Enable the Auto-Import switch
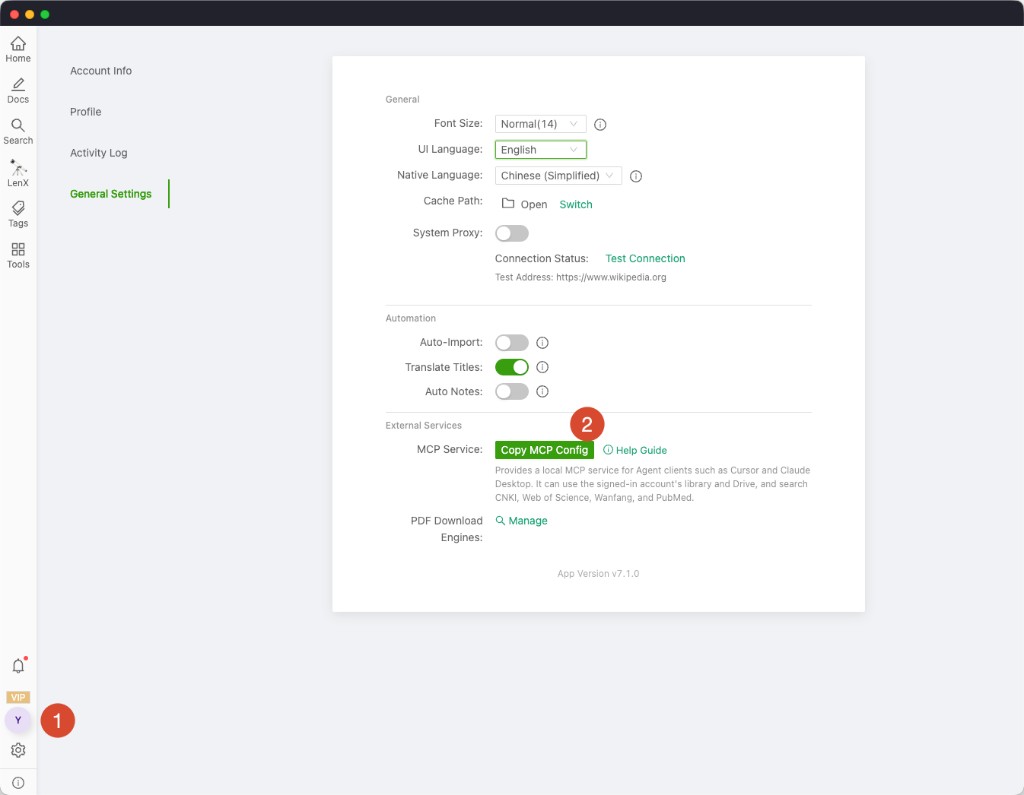 tap(511, 342)
